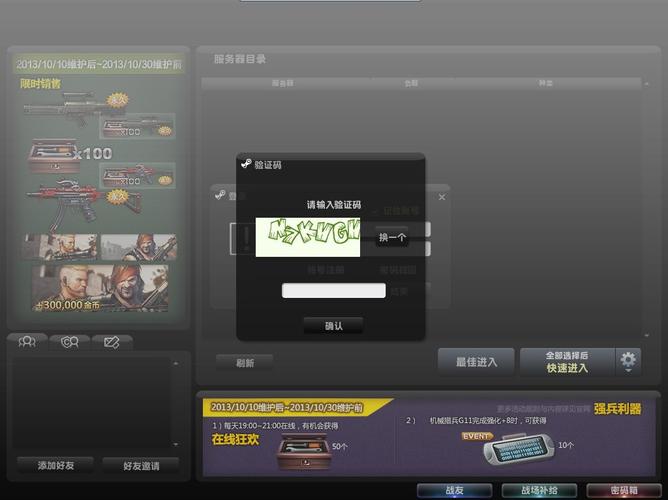The height and width of the screenshot is (500, 668).
Task: Click the lower x100 weapon bundle thumbnail
Action: [x=138, y=175]
